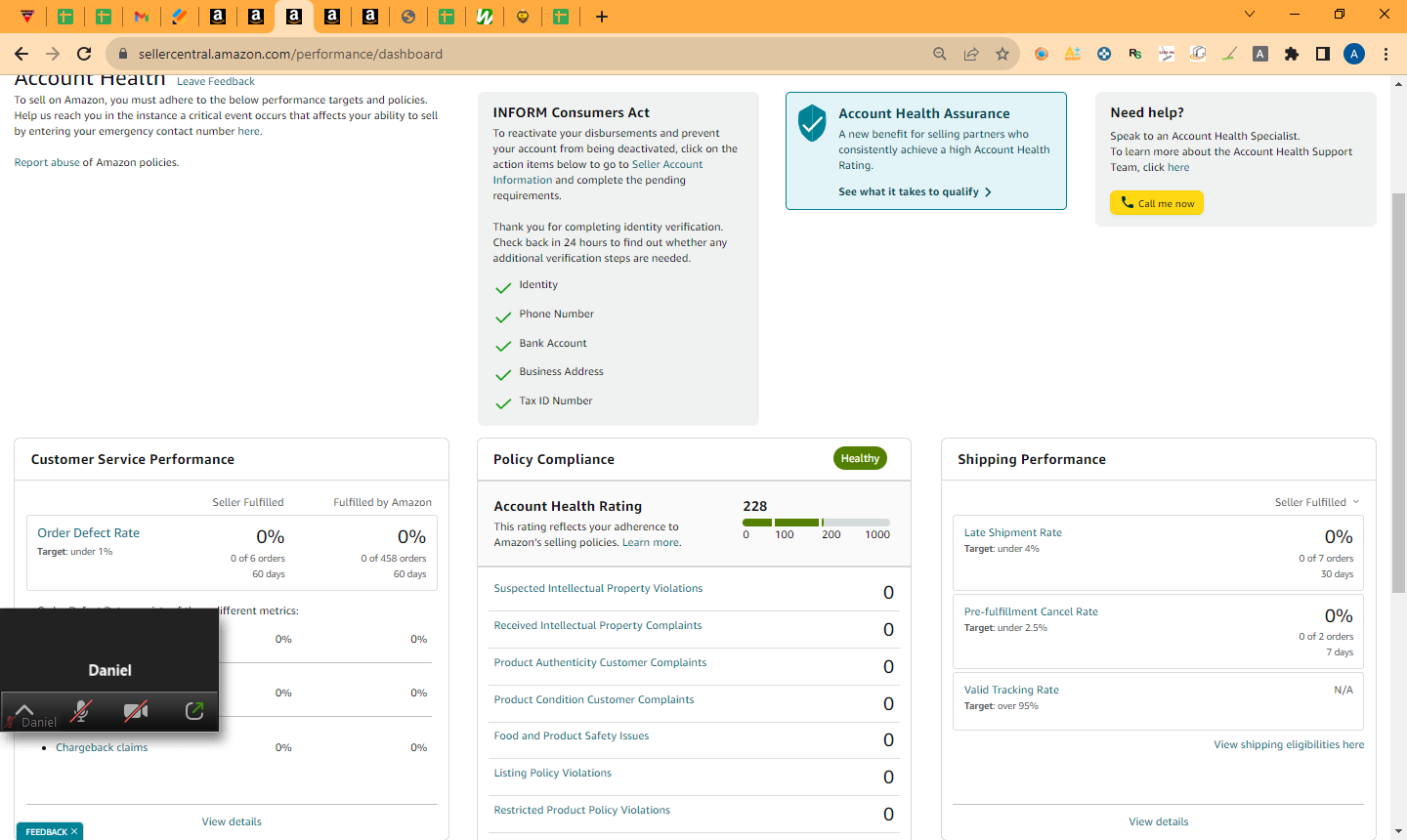Share this page using the share icon
Screen dimensions: 1407x840
pyautogui.click(x=971, y=54)
